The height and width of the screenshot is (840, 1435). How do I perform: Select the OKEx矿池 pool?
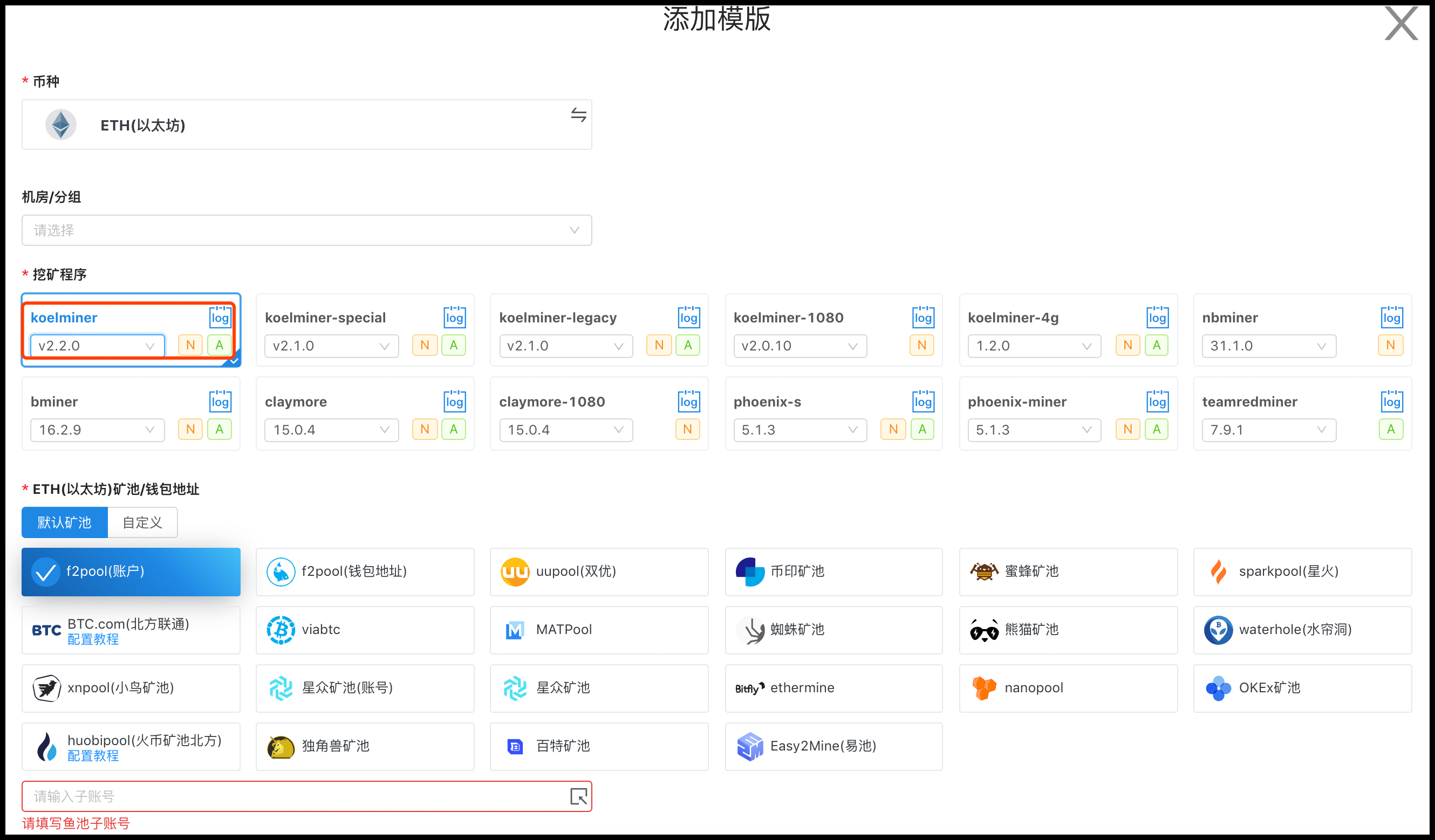[x=1302, y=688]
